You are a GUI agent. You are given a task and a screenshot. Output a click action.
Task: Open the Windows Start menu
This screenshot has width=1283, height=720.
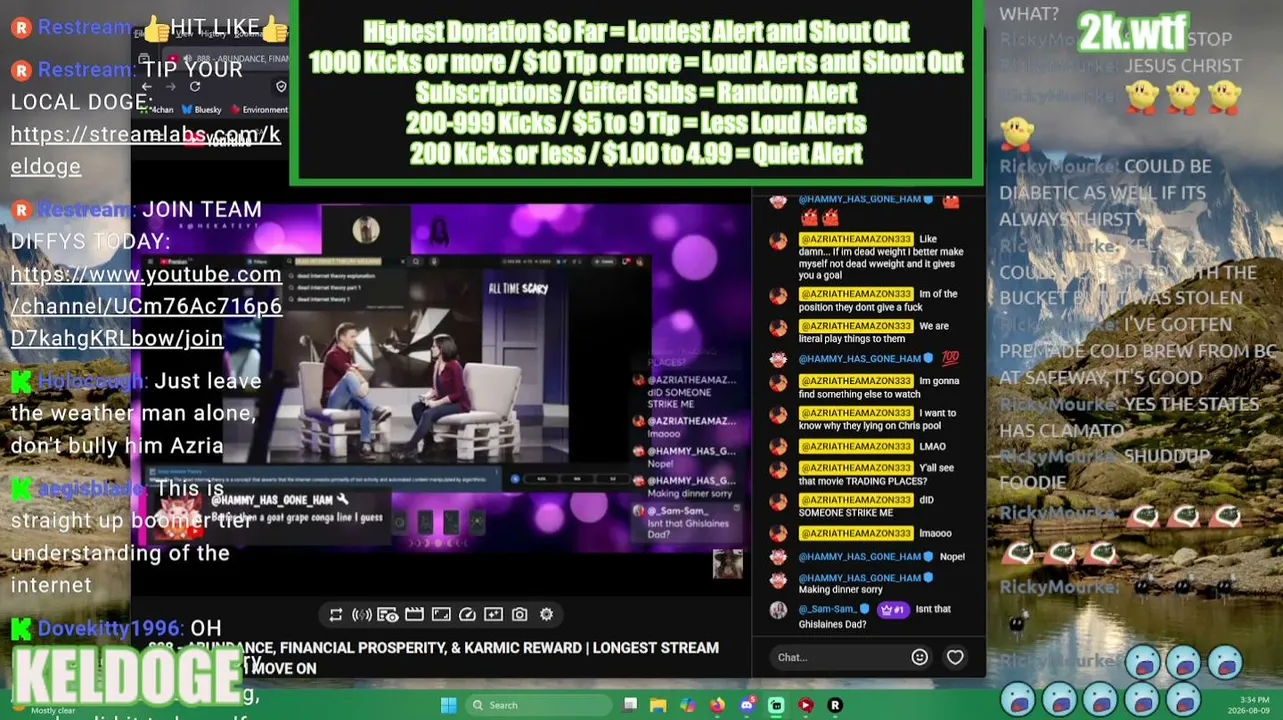coord(449,705)
